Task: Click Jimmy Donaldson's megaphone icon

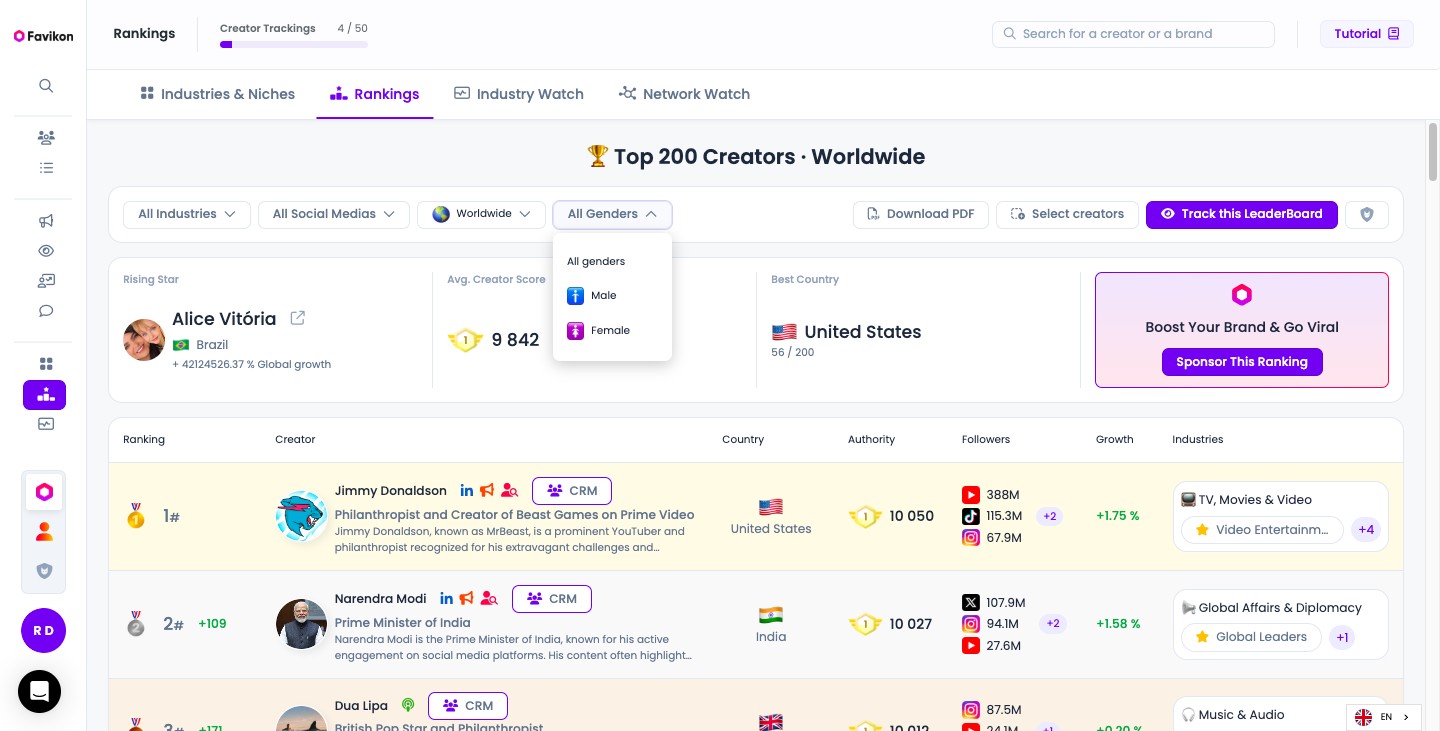Action: coord(487,490)
